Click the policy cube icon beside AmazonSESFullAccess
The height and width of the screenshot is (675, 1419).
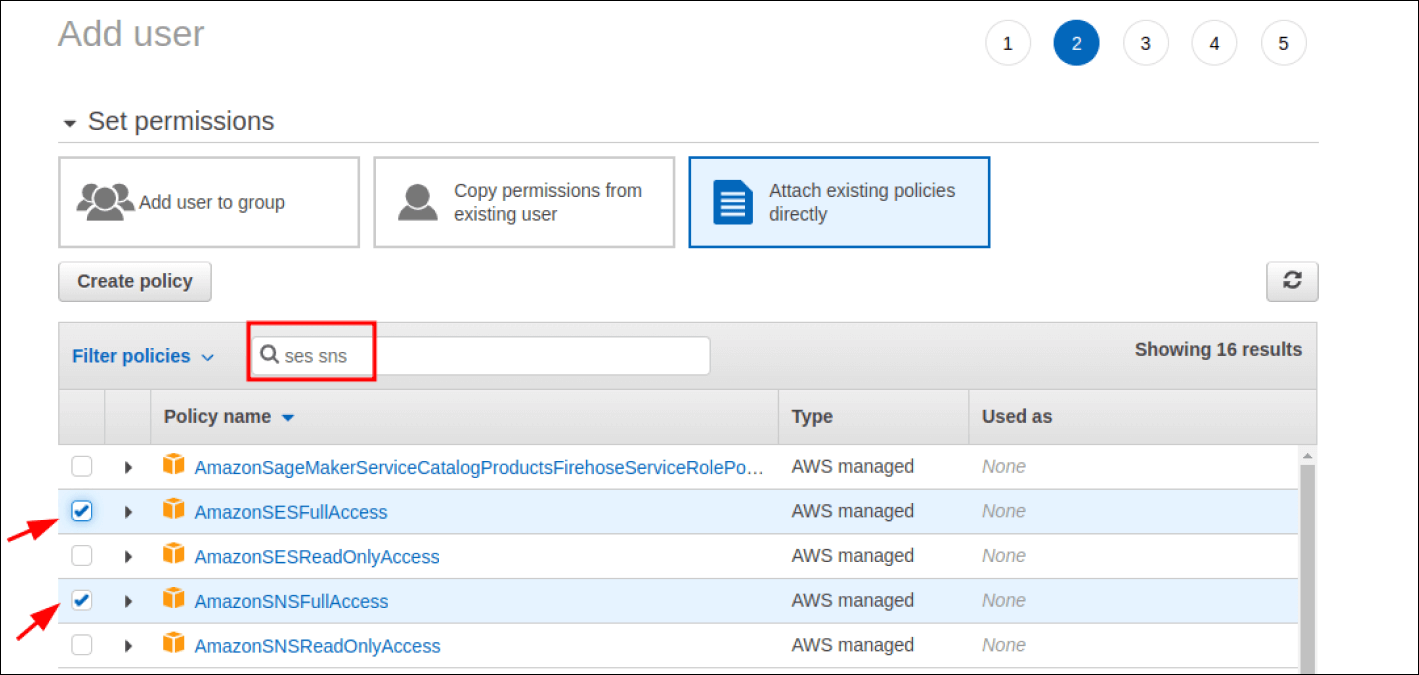174,510
